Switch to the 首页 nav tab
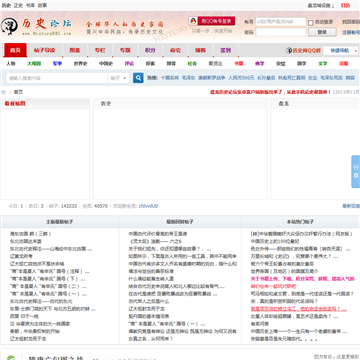The height and width of the screenshot is (360, 360). [x=15, y=50]
